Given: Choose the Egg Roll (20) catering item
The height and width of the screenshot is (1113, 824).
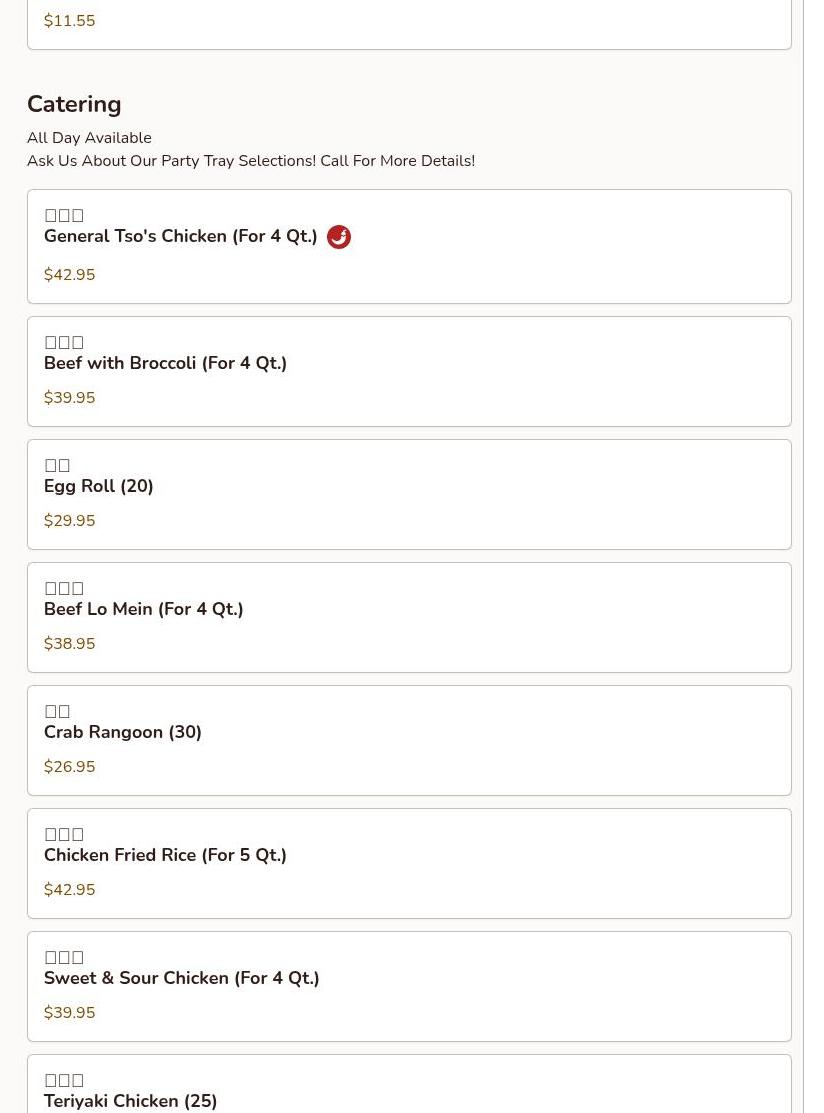Looking at the screenshot, I should [99, 487].
